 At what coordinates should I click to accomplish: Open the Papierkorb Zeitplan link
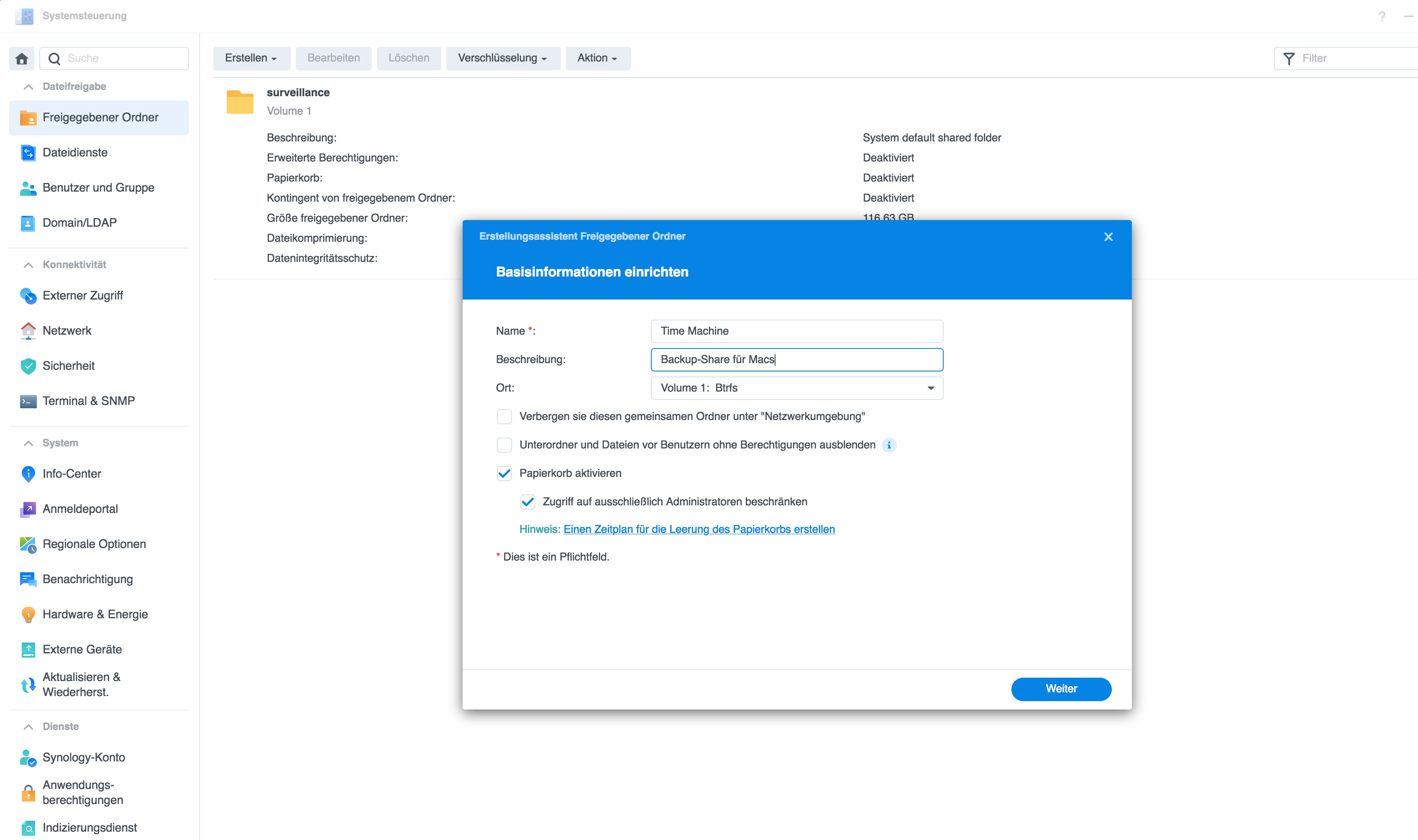coord(698,529)
